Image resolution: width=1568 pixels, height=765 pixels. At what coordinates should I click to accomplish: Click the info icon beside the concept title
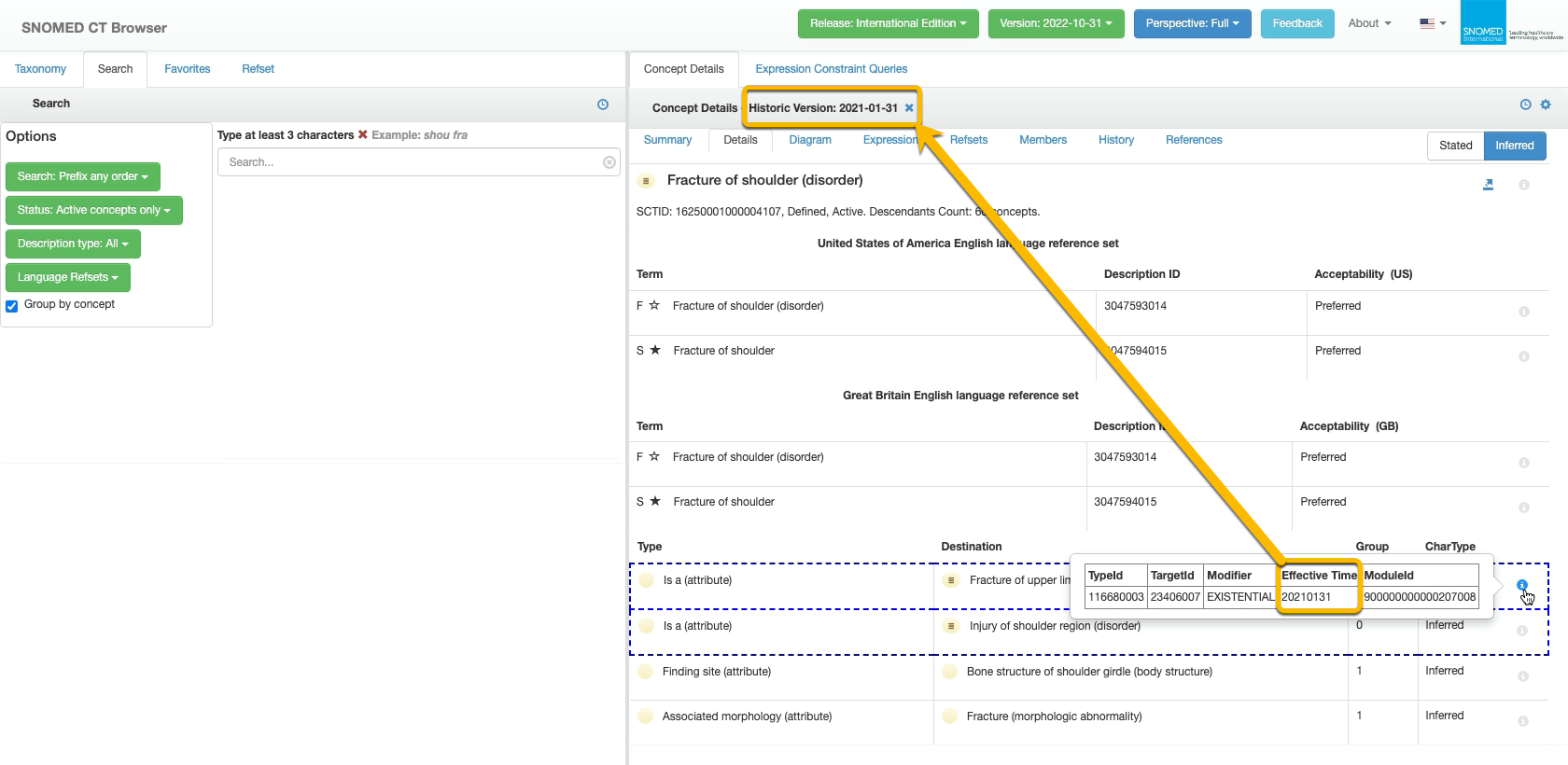[x=1524, y=185]
